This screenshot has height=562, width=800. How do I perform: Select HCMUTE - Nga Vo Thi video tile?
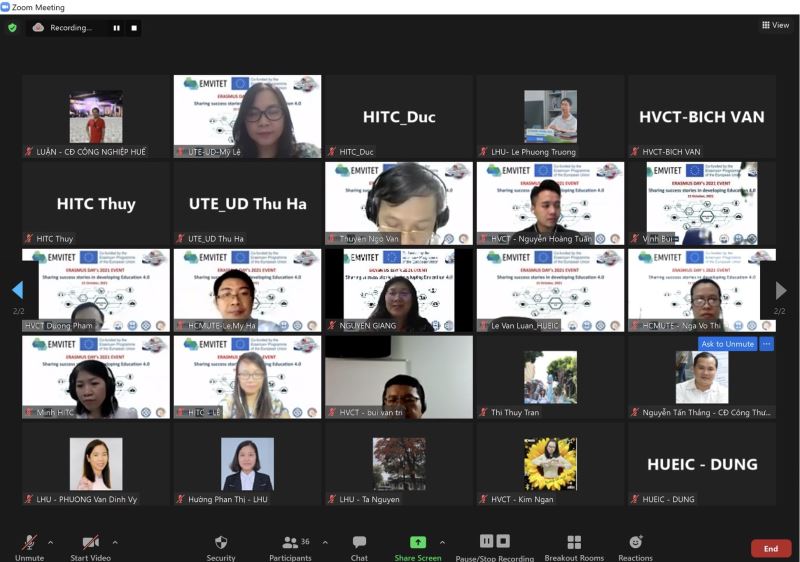click(702, 290)
